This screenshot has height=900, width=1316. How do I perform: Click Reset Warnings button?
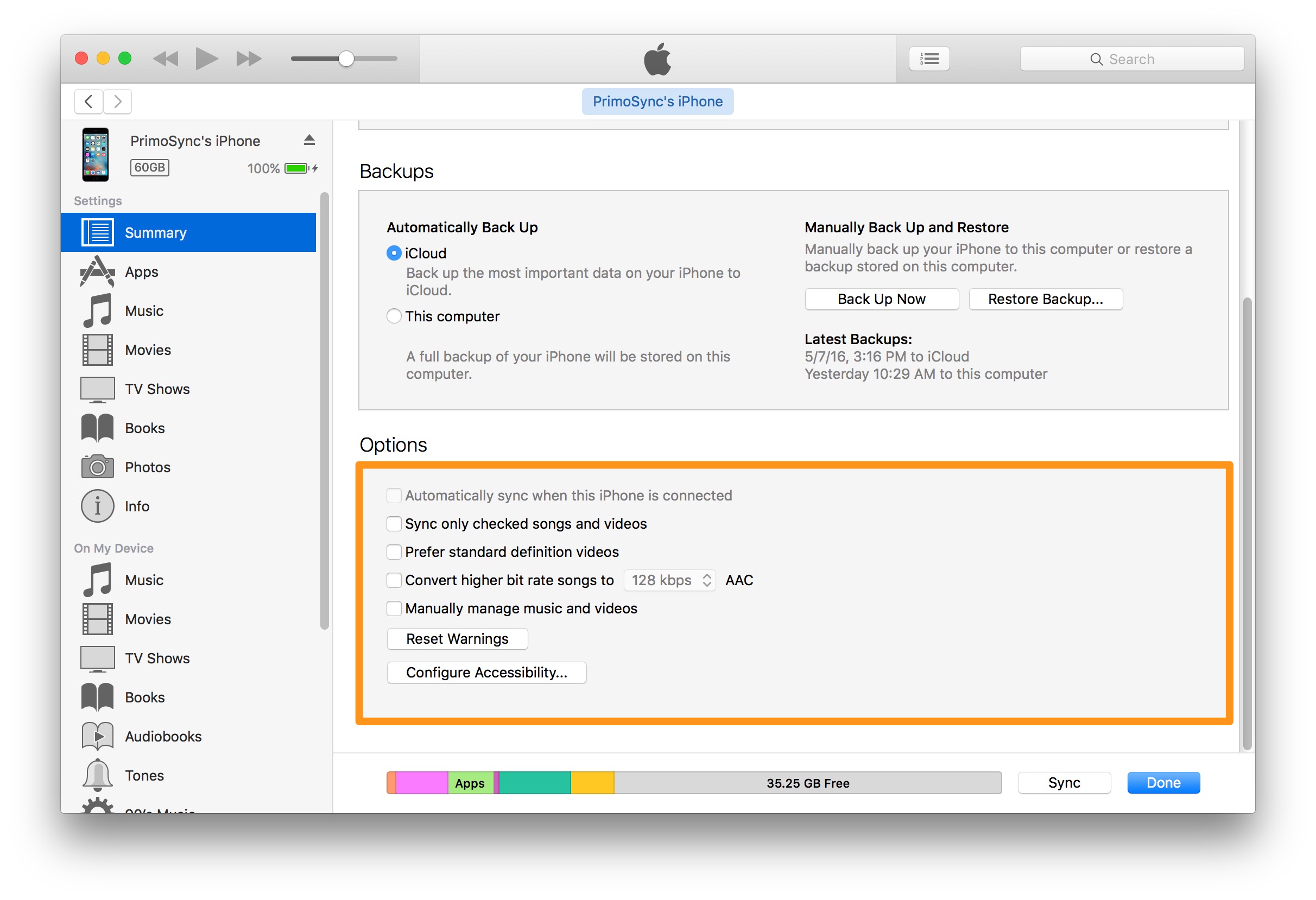457,638
